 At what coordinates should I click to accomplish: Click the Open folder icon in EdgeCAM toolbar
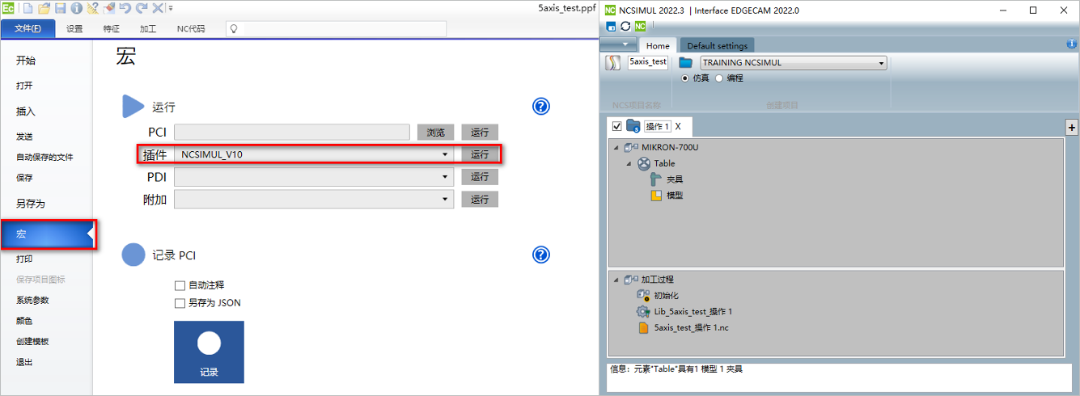[44, 8]
